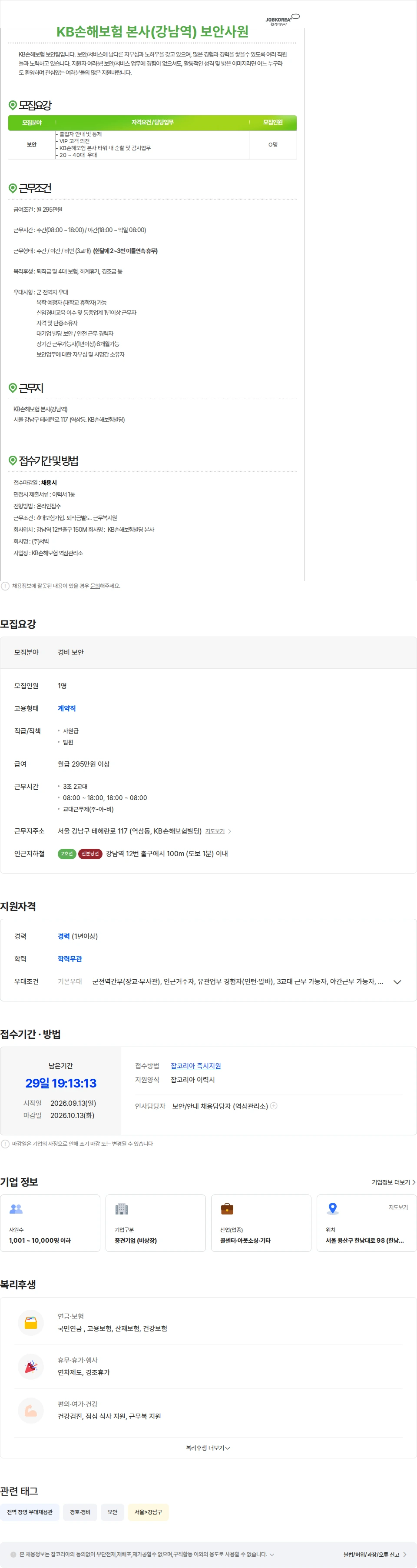Click the posting title KB손해보험 본사(강남역) 보안사원

click(x=152, y=32)
